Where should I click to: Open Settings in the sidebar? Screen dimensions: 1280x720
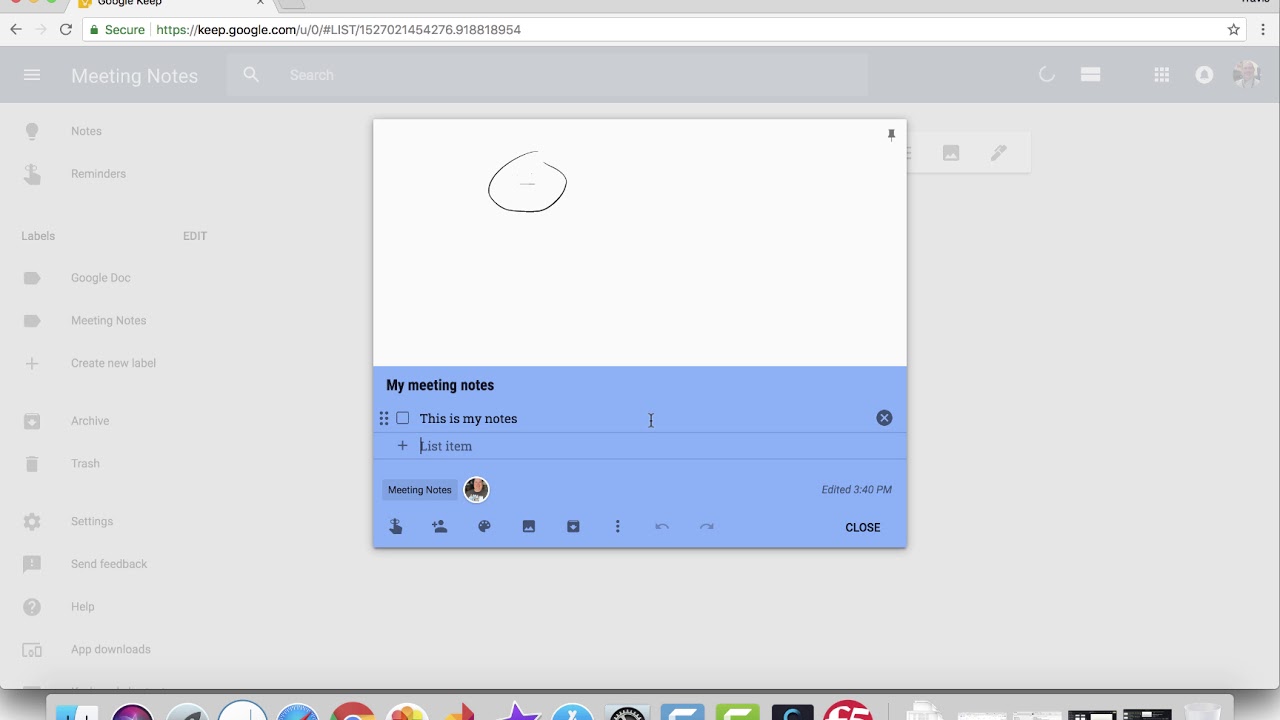pyautogui.click(x=92, y=522)
